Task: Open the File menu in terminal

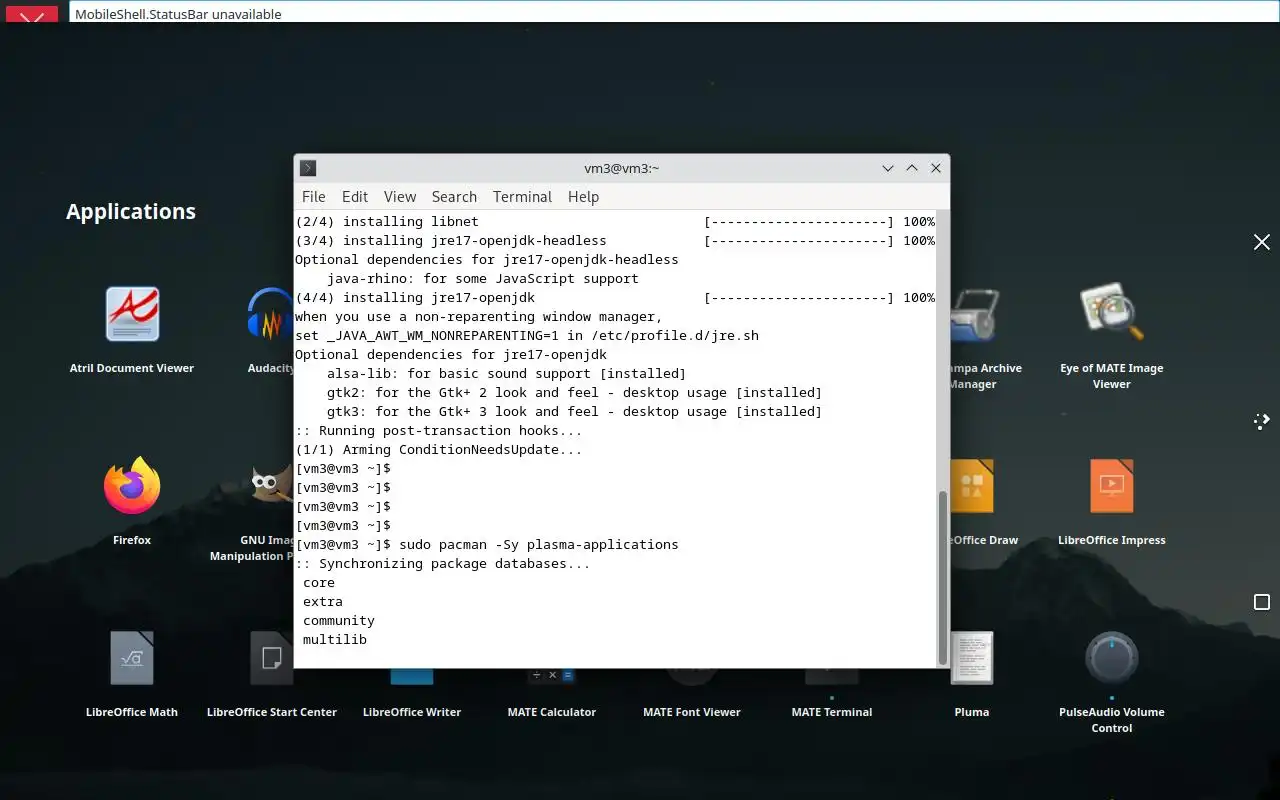Action: coord(313,197)
